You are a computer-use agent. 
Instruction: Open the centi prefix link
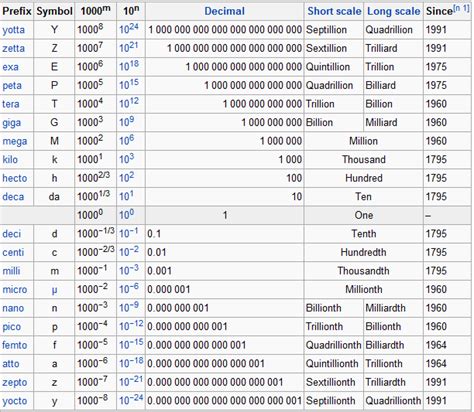click(x=13, y=252)
